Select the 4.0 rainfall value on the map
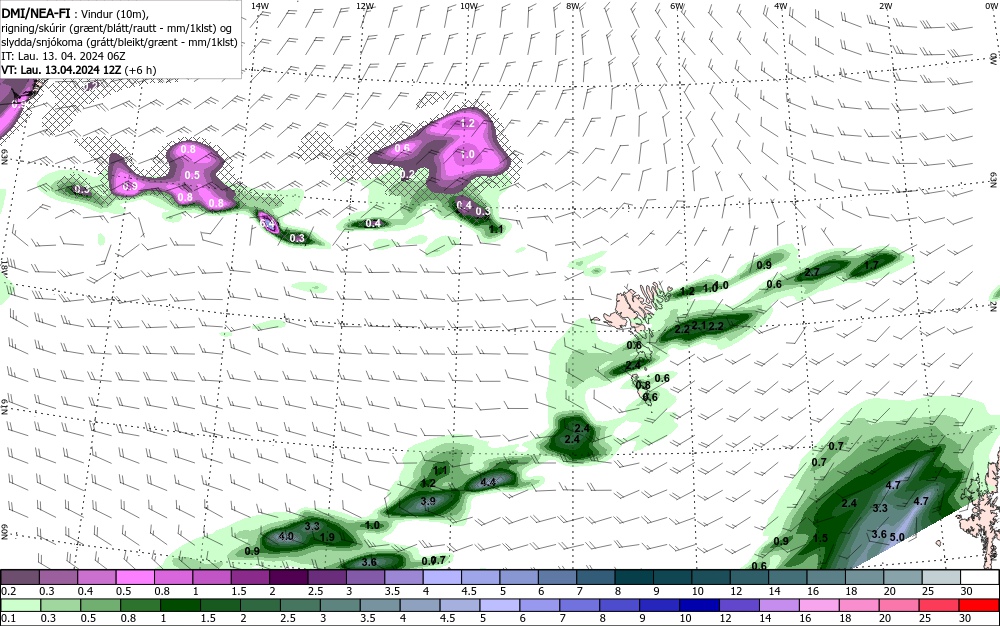The height and width of the screenshot is (626, 1000). (x=286, y=536)
